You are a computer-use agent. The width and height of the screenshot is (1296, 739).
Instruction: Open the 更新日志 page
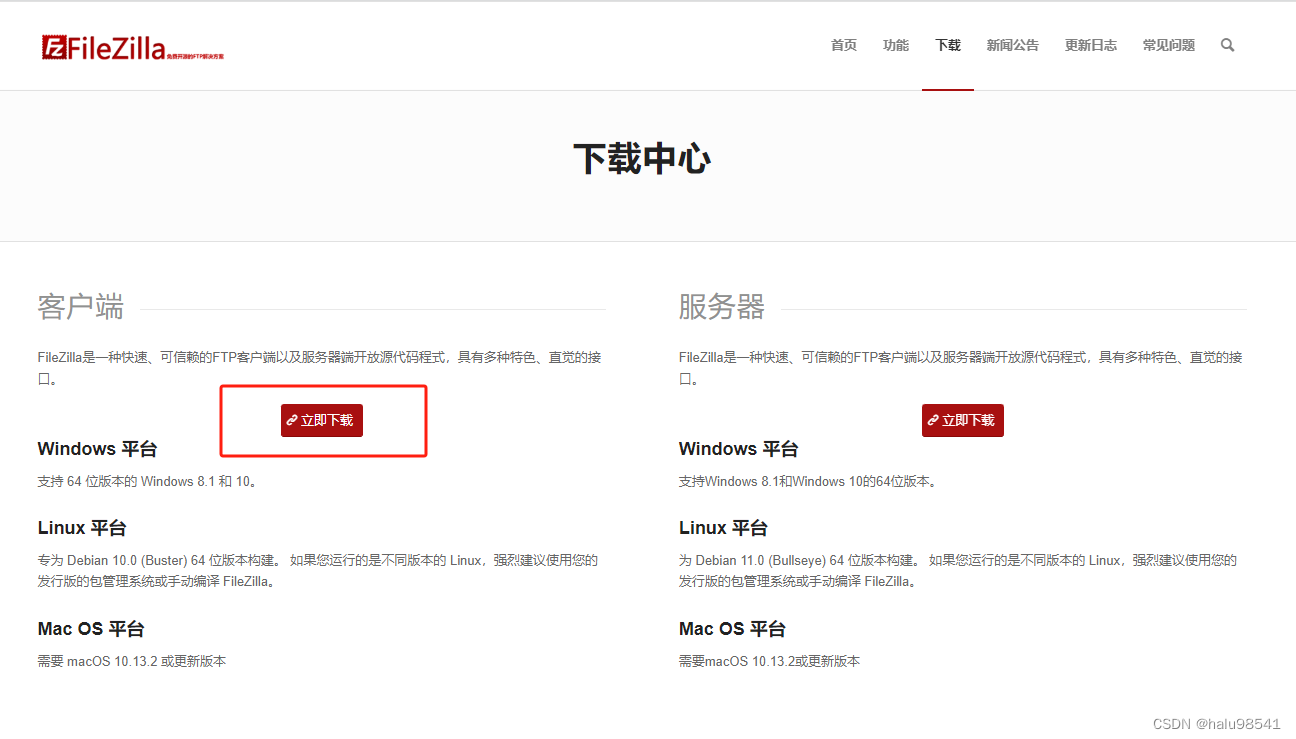click(1090, 45)
